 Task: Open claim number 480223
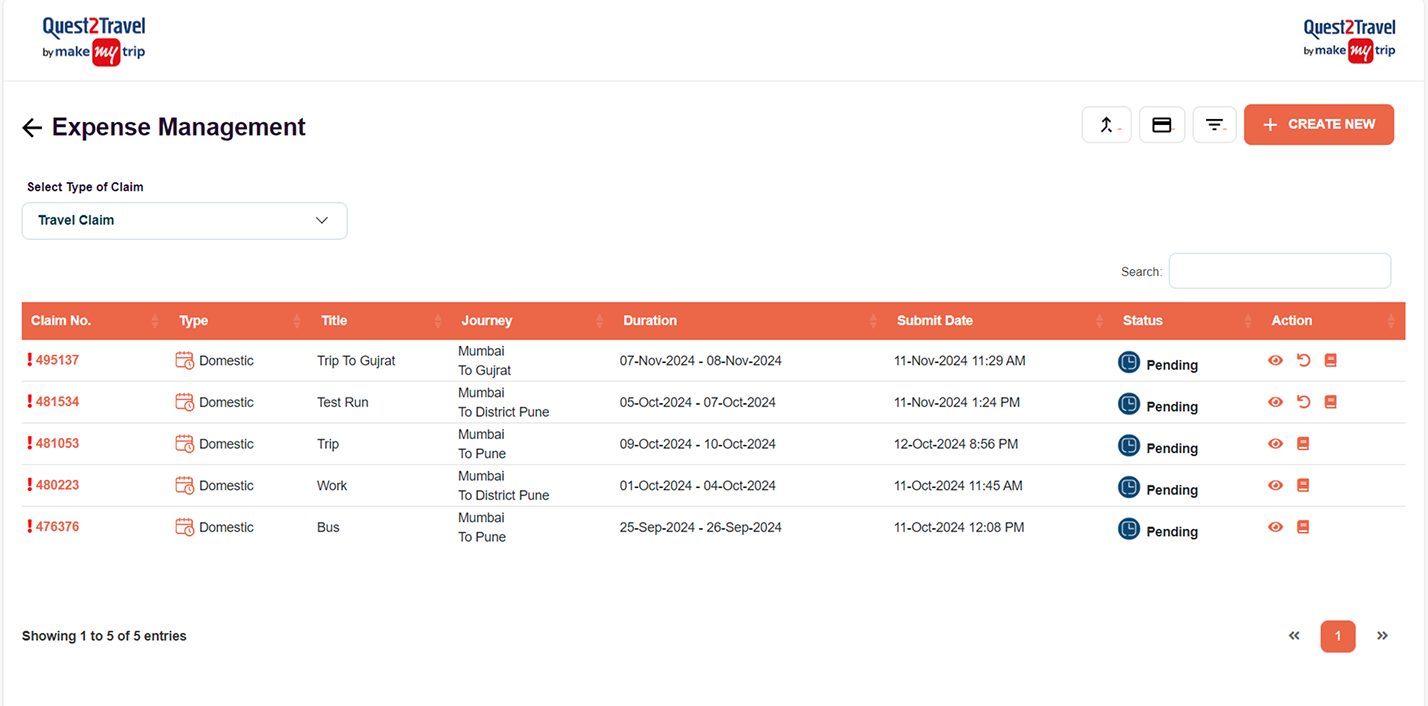pyautogui.click(x=57, y=485)
